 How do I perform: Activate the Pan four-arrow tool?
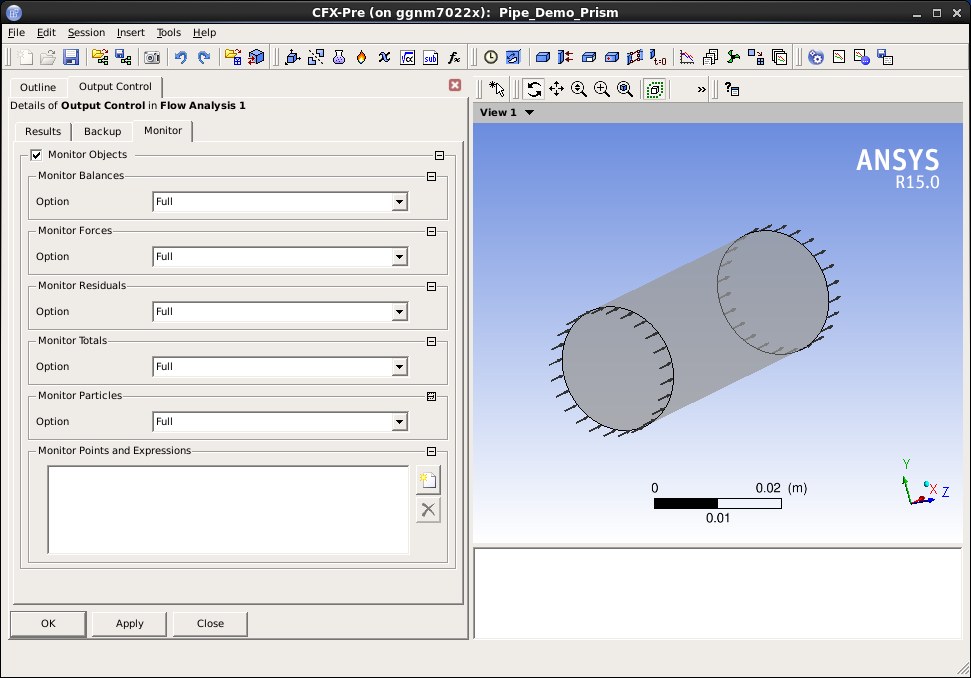pyautogui.click(x=556, y=89)
